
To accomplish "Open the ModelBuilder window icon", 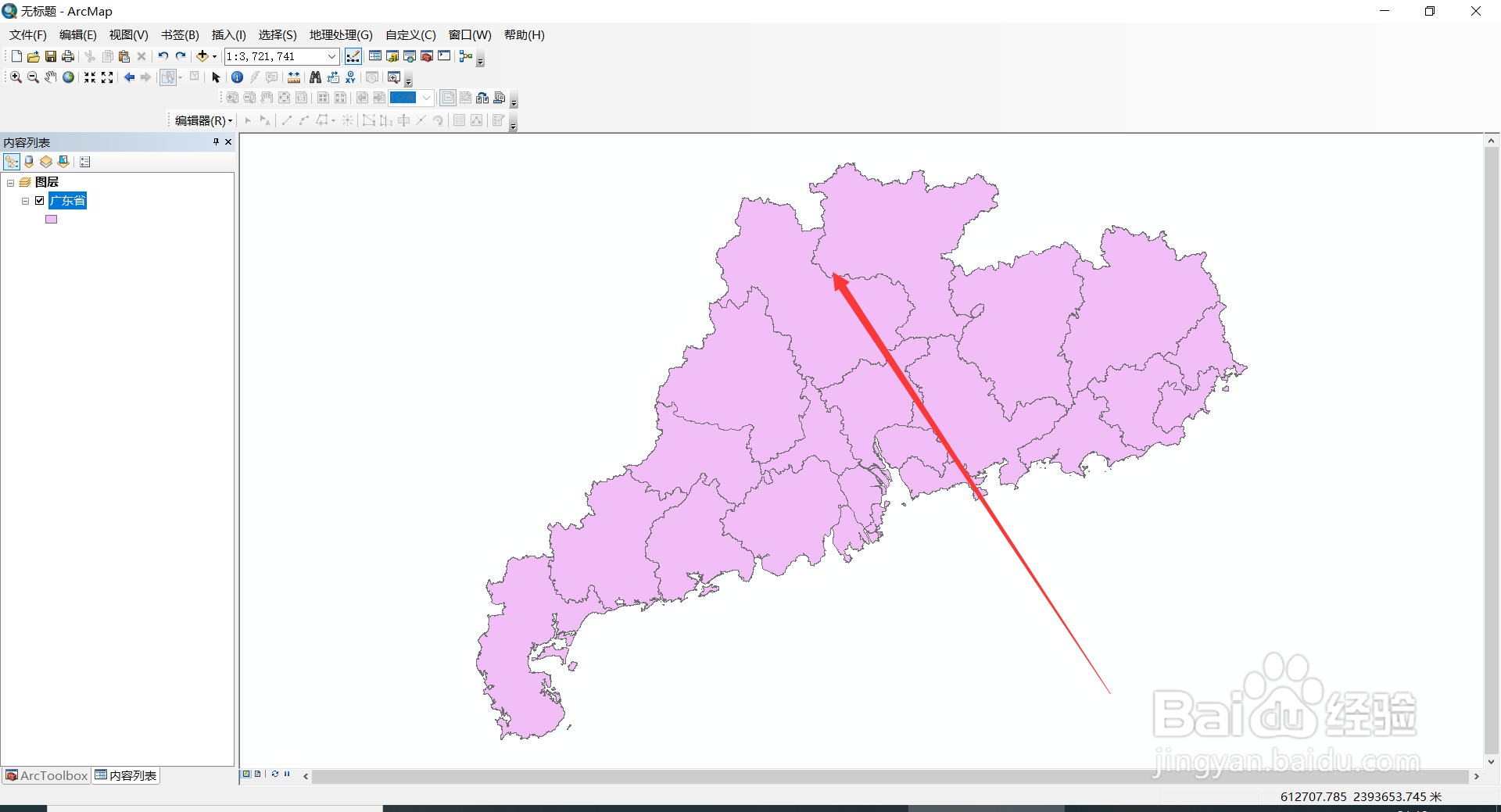I will click(x=466, y=56).
